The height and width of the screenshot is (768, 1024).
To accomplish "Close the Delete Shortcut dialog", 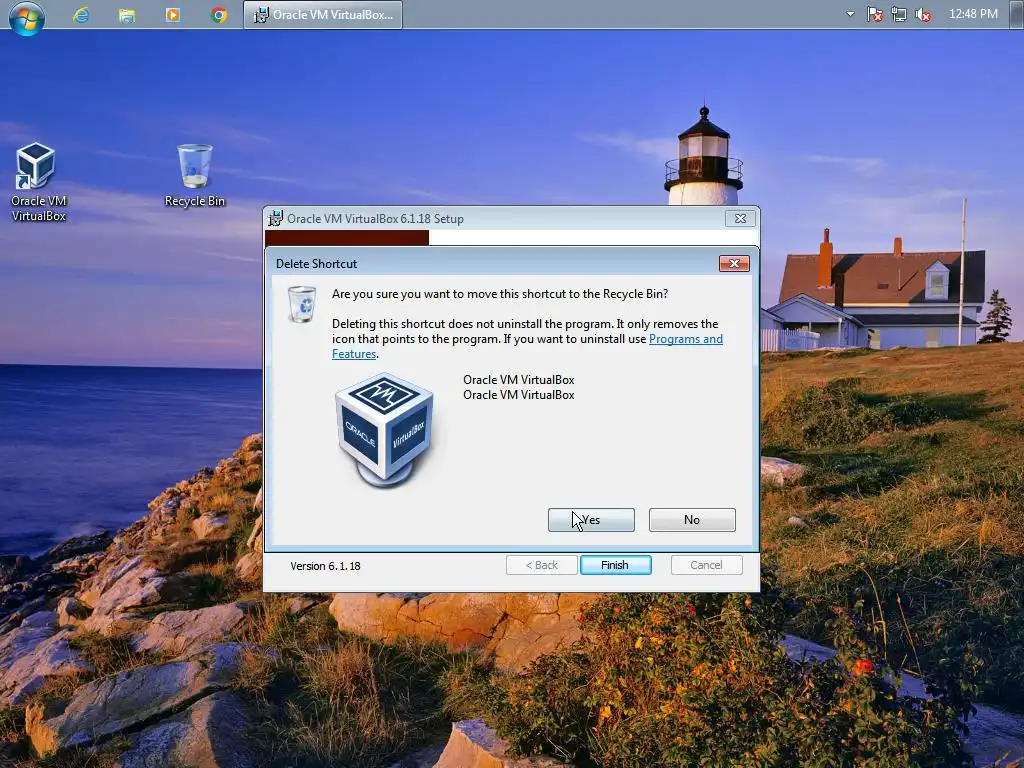I will (x=734, y=263).
